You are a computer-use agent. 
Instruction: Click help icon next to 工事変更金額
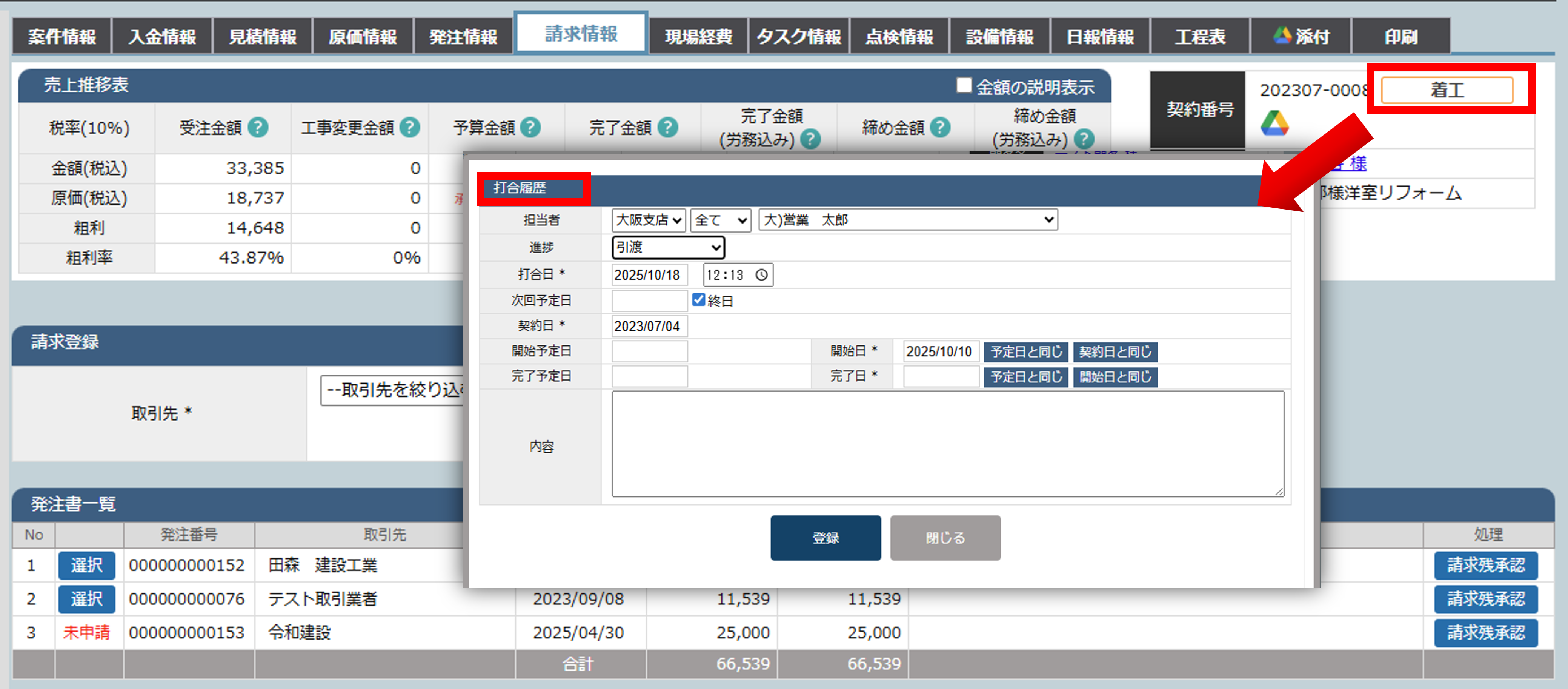(x=410, y=127)
